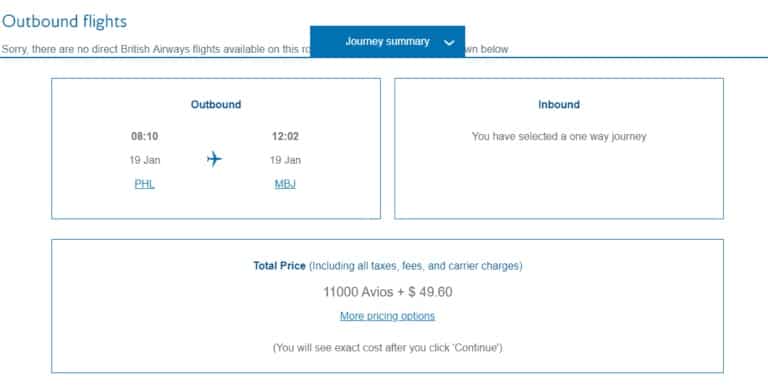Open the PHL departure airport link
This screenshot has width=768, height=389.
[144, 184]
